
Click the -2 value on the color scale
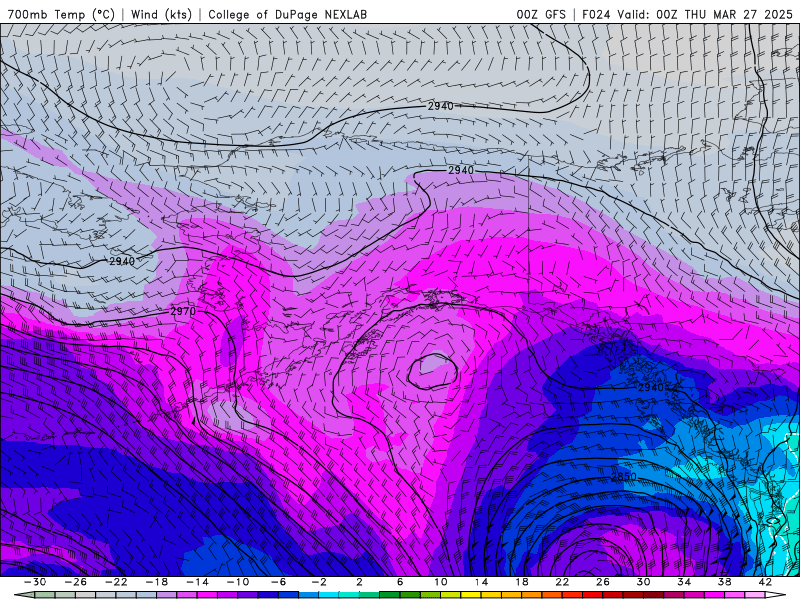[x=318, y=582]
